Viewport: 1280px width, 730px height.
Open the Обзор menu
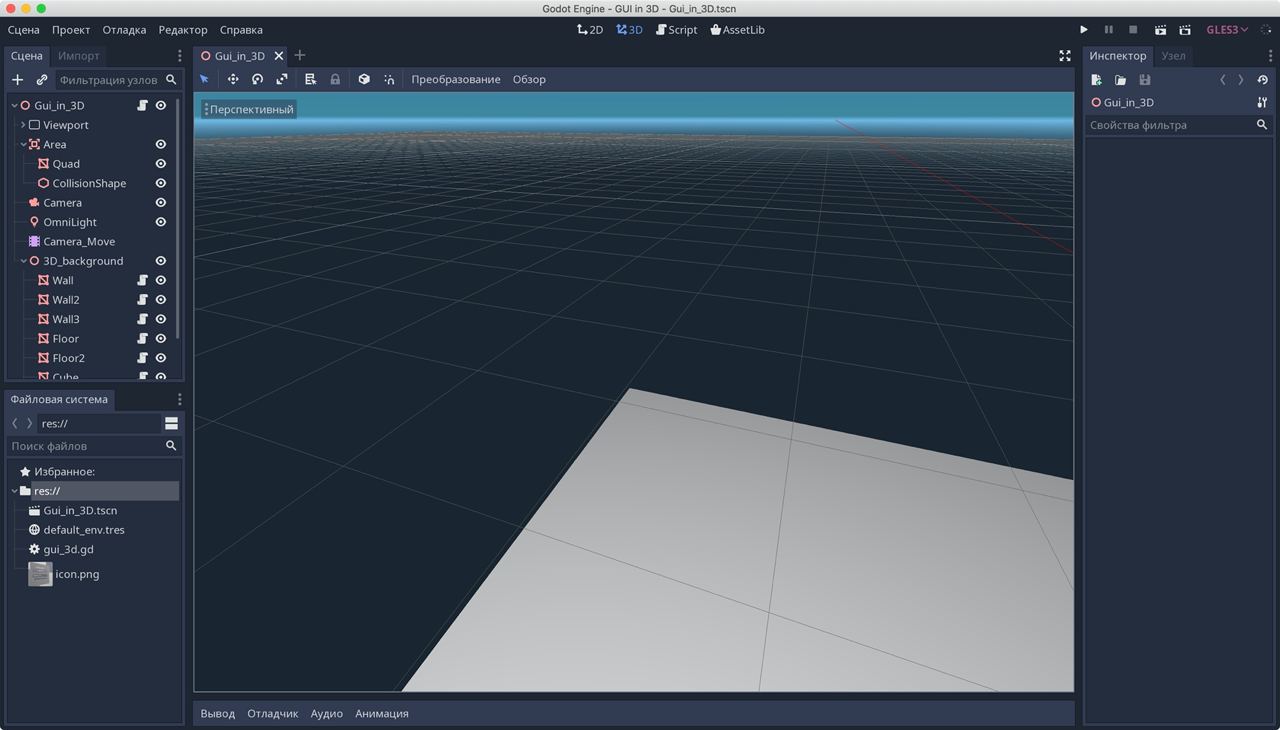coord(529,79)
